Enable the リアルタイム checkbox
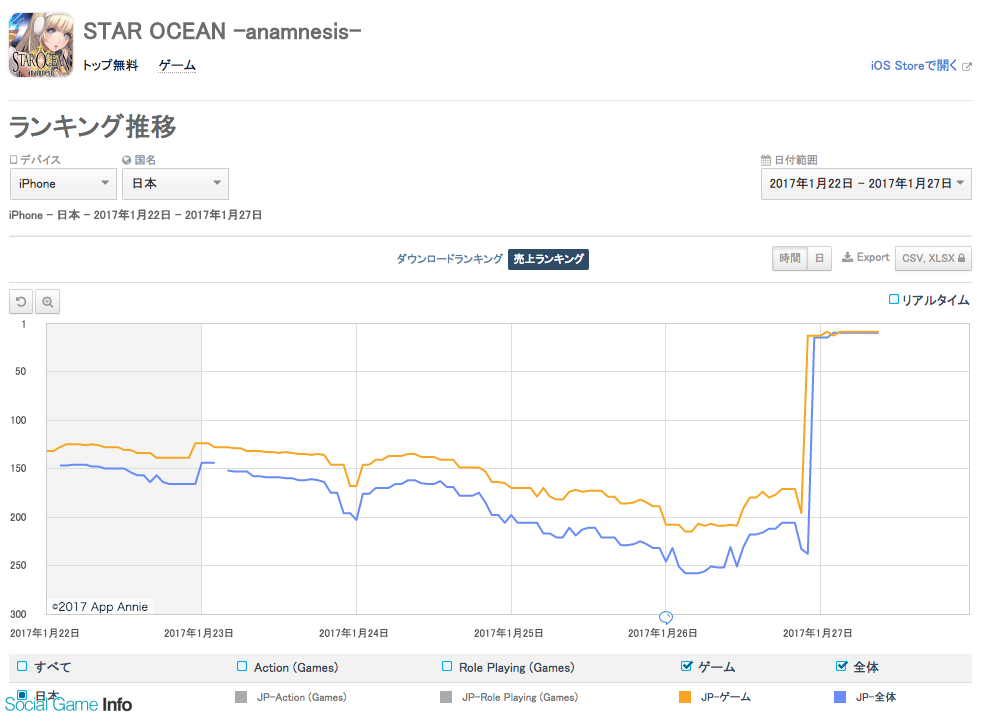This screenshot has height=717, width=983. pos(894,300)
